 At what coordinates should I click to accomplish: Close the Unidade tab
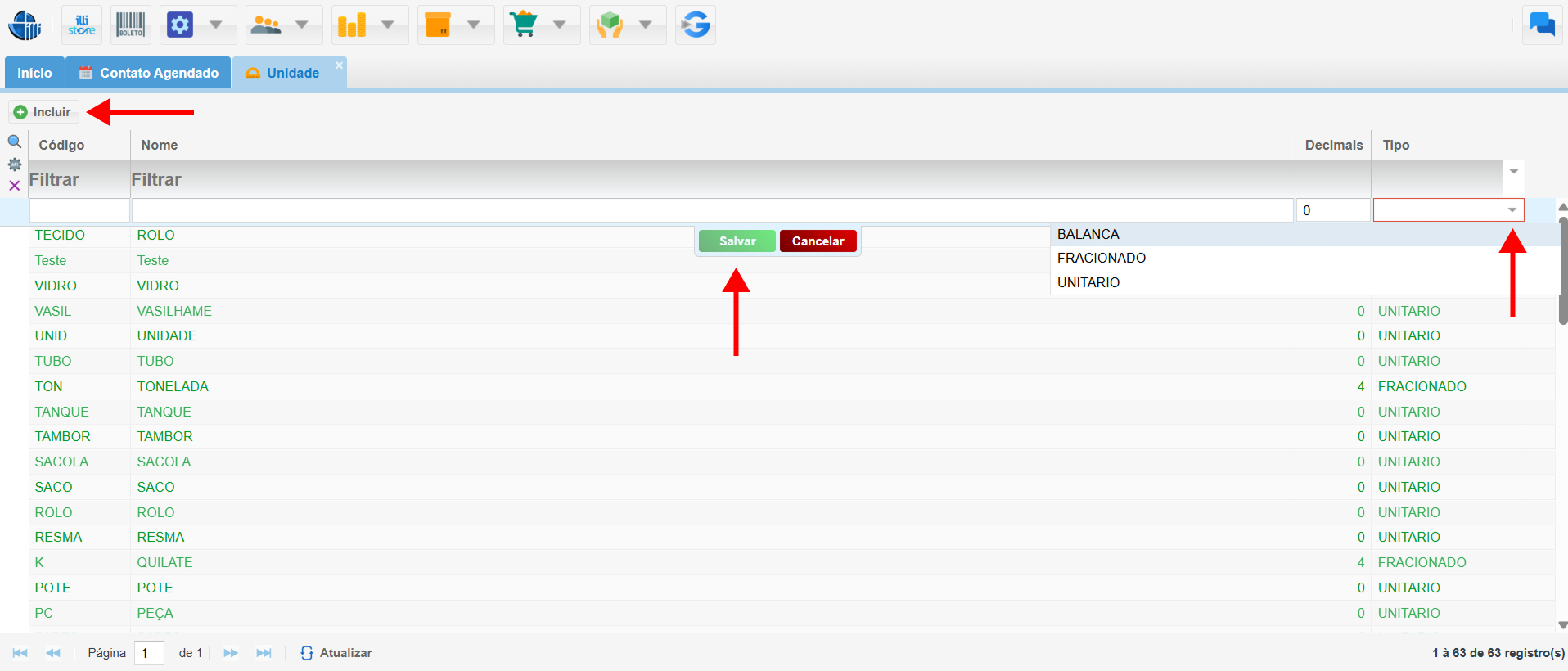click(339, 65)
